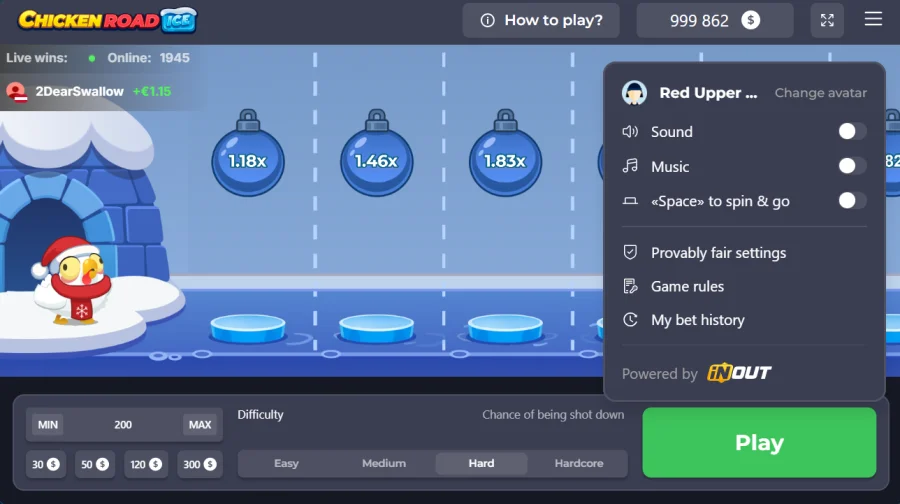Choose Medium difficulty

pos(384,463)
